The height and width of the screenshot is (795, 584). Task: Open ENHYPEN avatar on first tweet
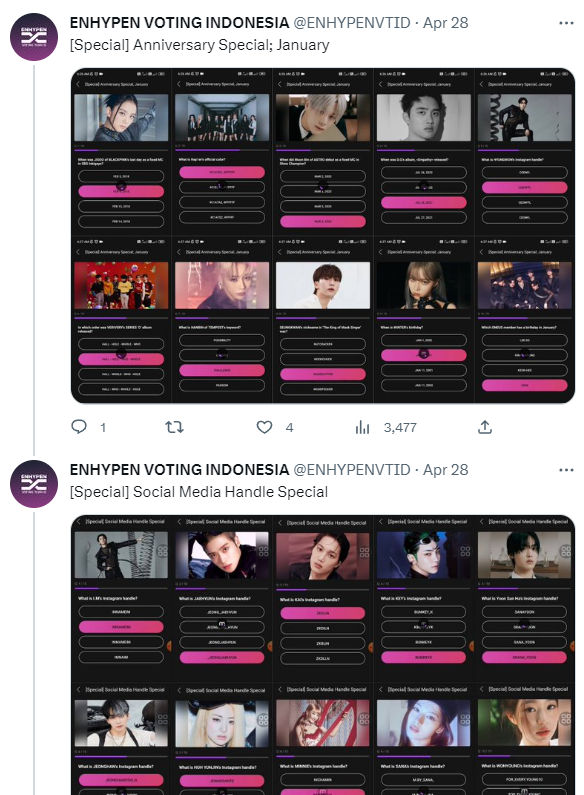click(34, 37)
